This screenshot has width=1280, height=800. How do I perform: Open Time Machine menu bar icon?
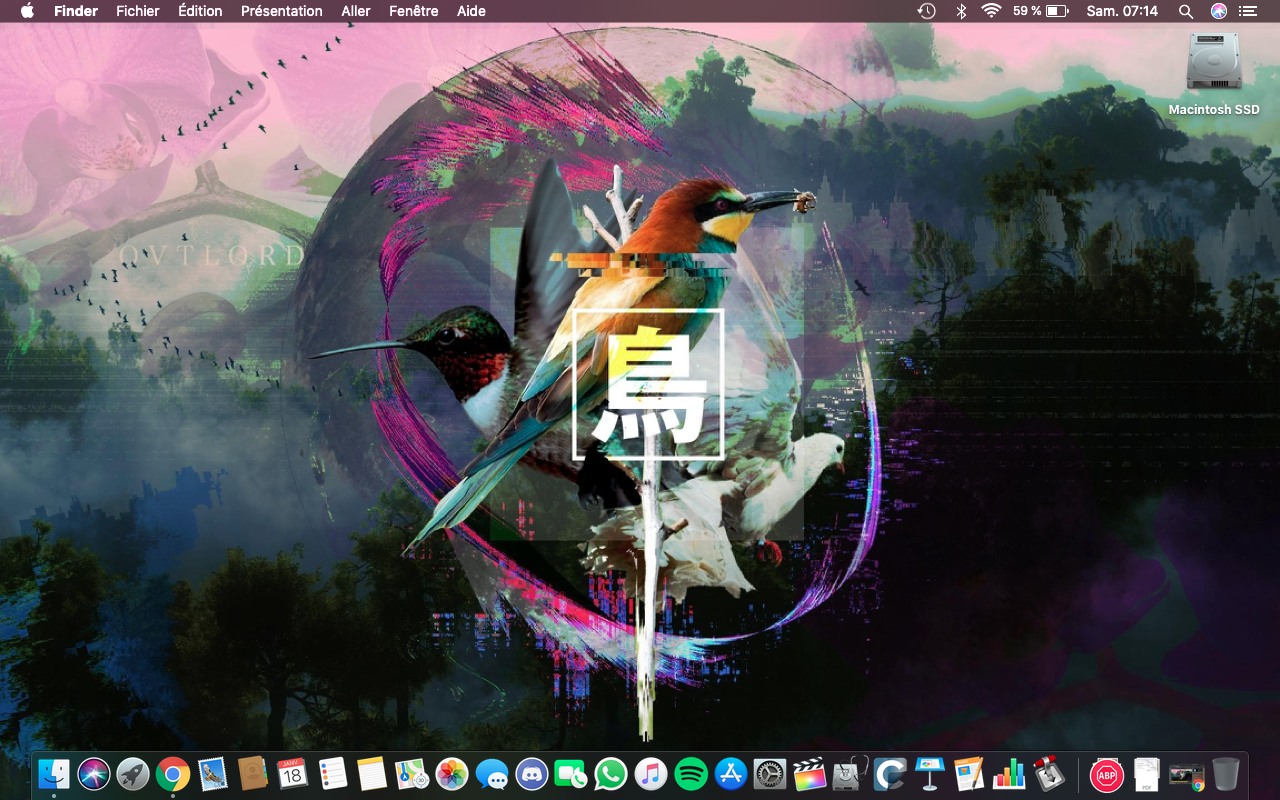coord(927,11)
